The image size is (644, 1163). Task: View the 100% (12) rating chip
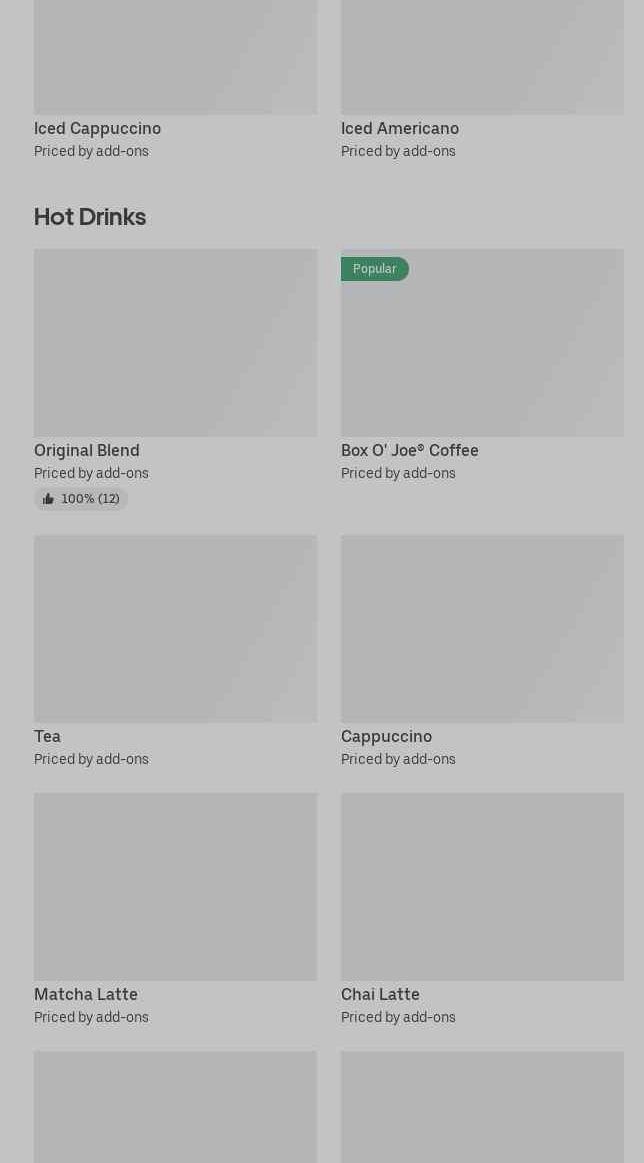pos(81,499)
